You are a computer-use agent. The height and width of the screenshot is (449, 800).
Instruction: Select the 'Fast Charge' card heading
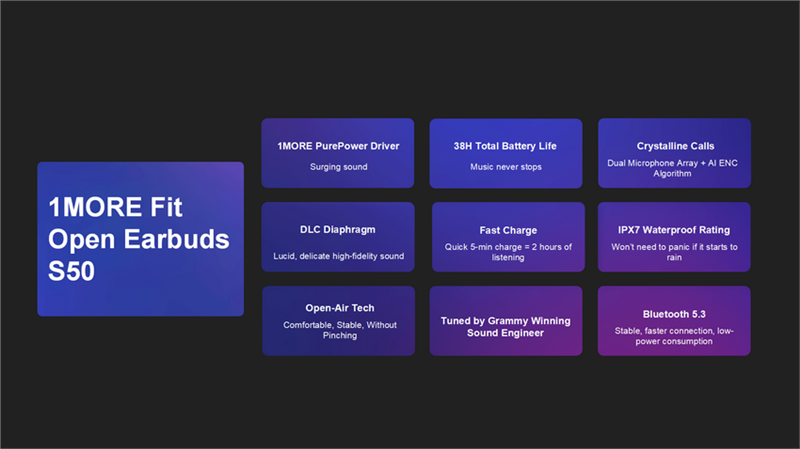508,230
